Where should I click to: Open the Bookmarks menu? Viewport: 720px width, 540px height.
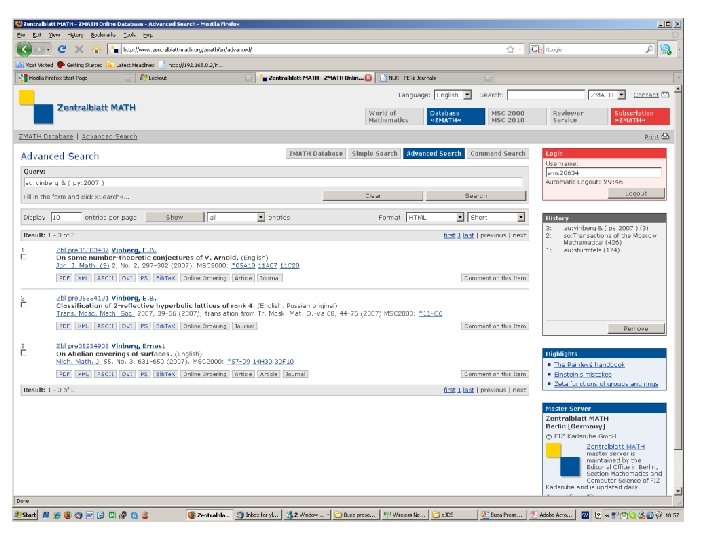[x=103, y=35]
